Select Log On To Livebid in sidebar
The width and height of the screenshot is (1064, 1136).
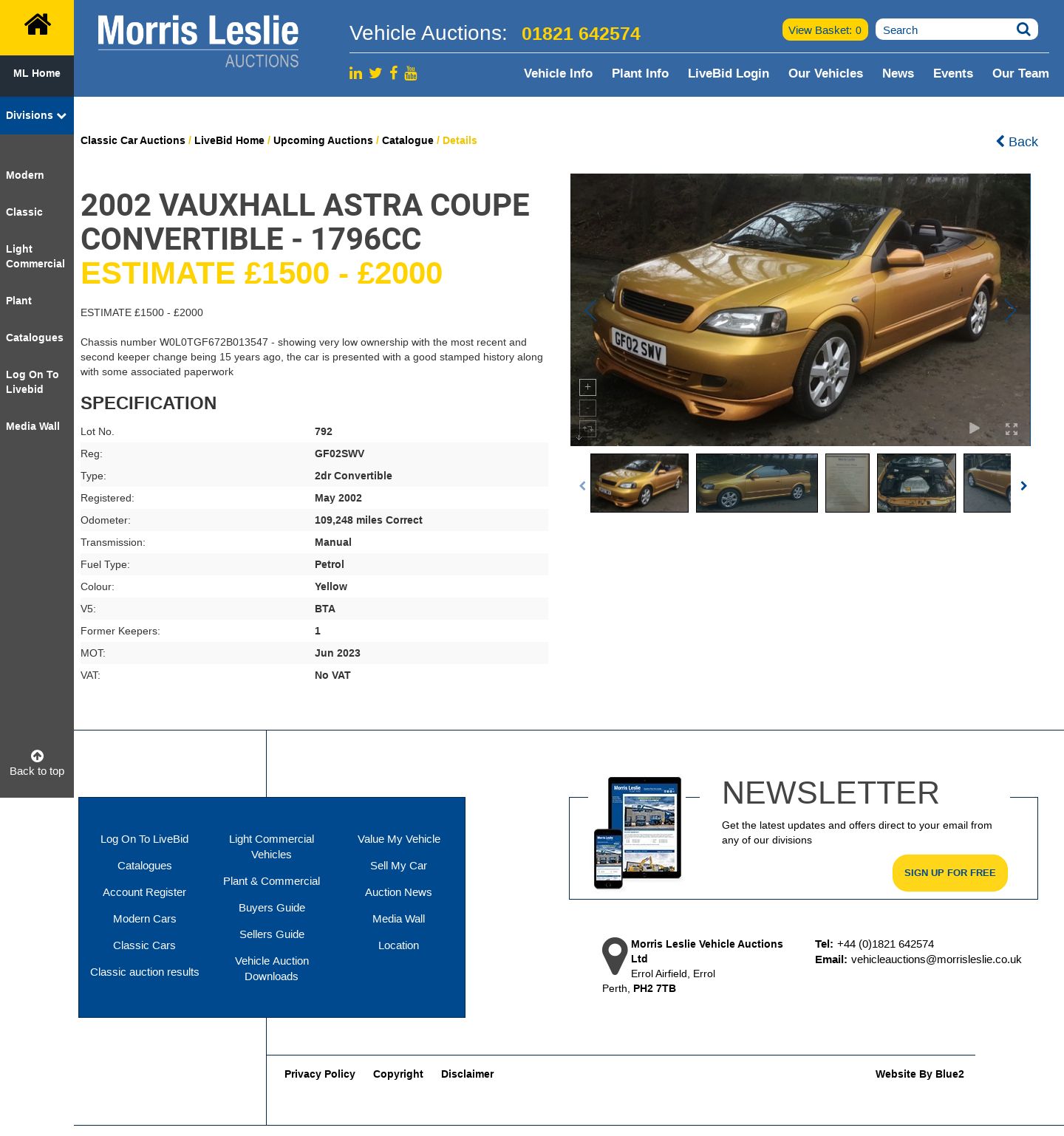click(x=33, y=382)
